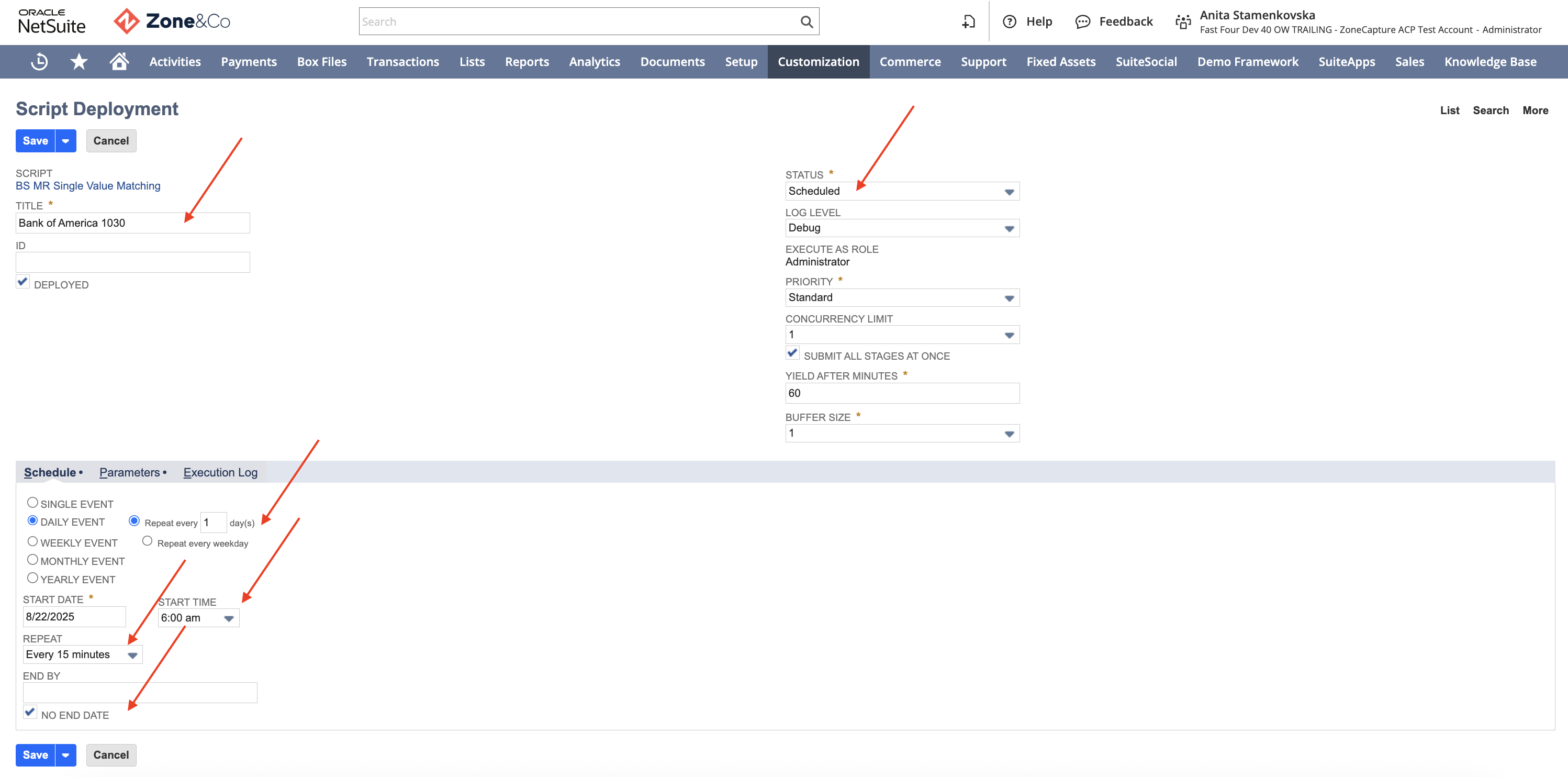Click the Feedback speech bubble icon
1568x777 pixels.
pos(1082,22)
